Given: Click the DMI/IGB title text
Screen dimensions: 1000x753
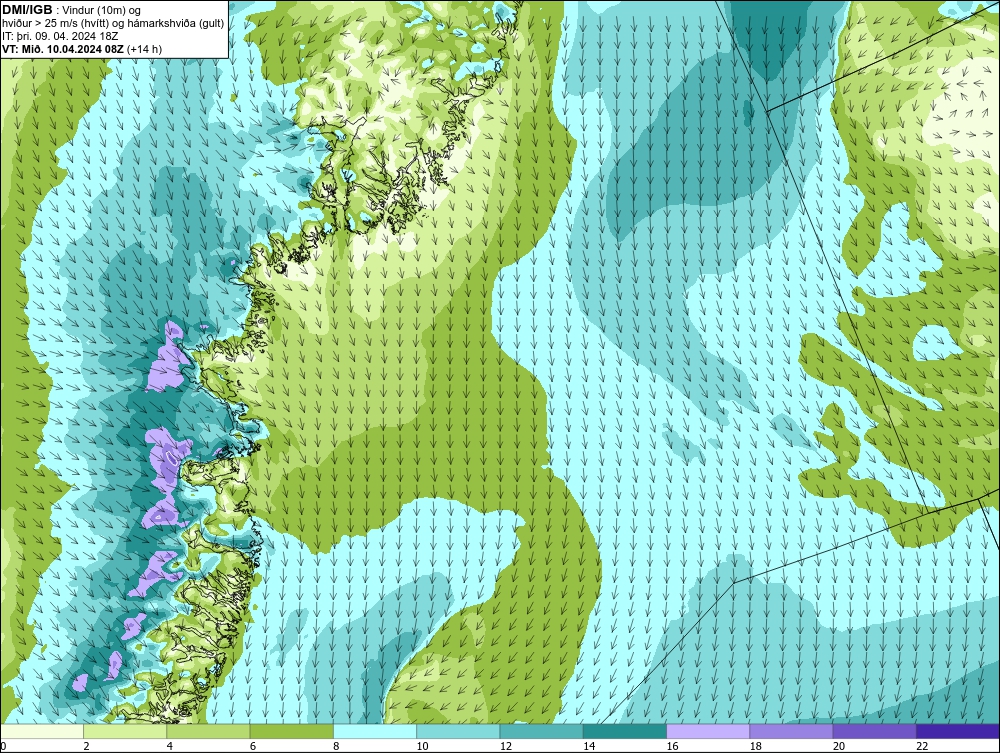Looking at the screenshot, I should coord(27,10).
